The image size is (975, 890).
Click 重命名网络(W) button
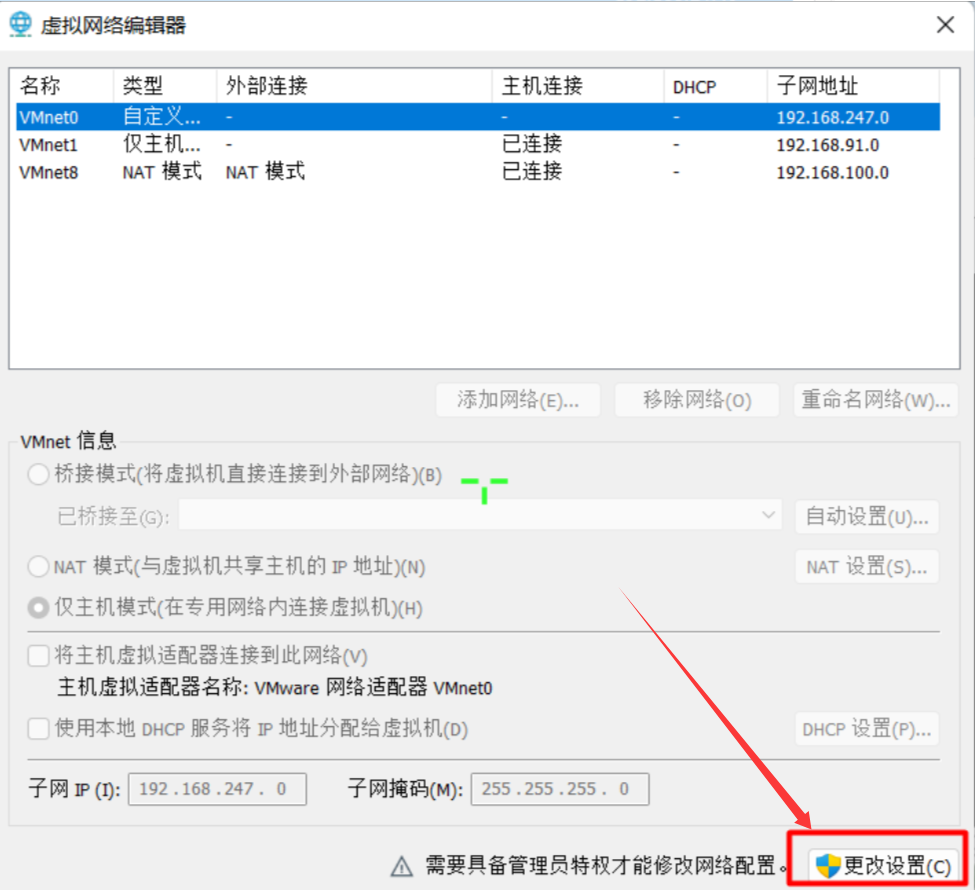pos(876,400)
